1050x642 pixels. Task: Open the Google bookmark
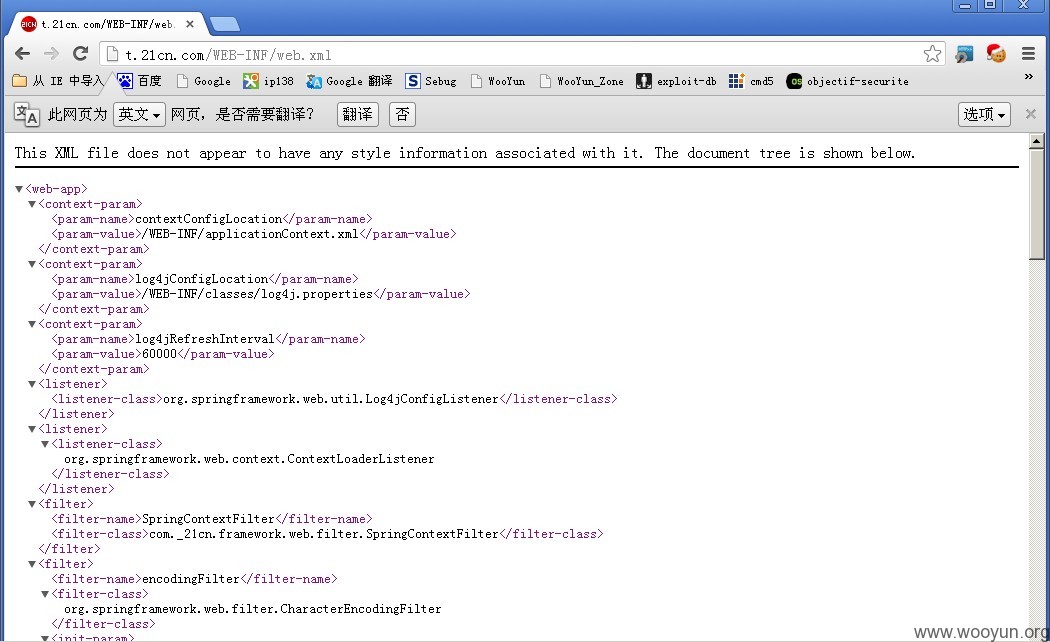[x=204, y=81]
